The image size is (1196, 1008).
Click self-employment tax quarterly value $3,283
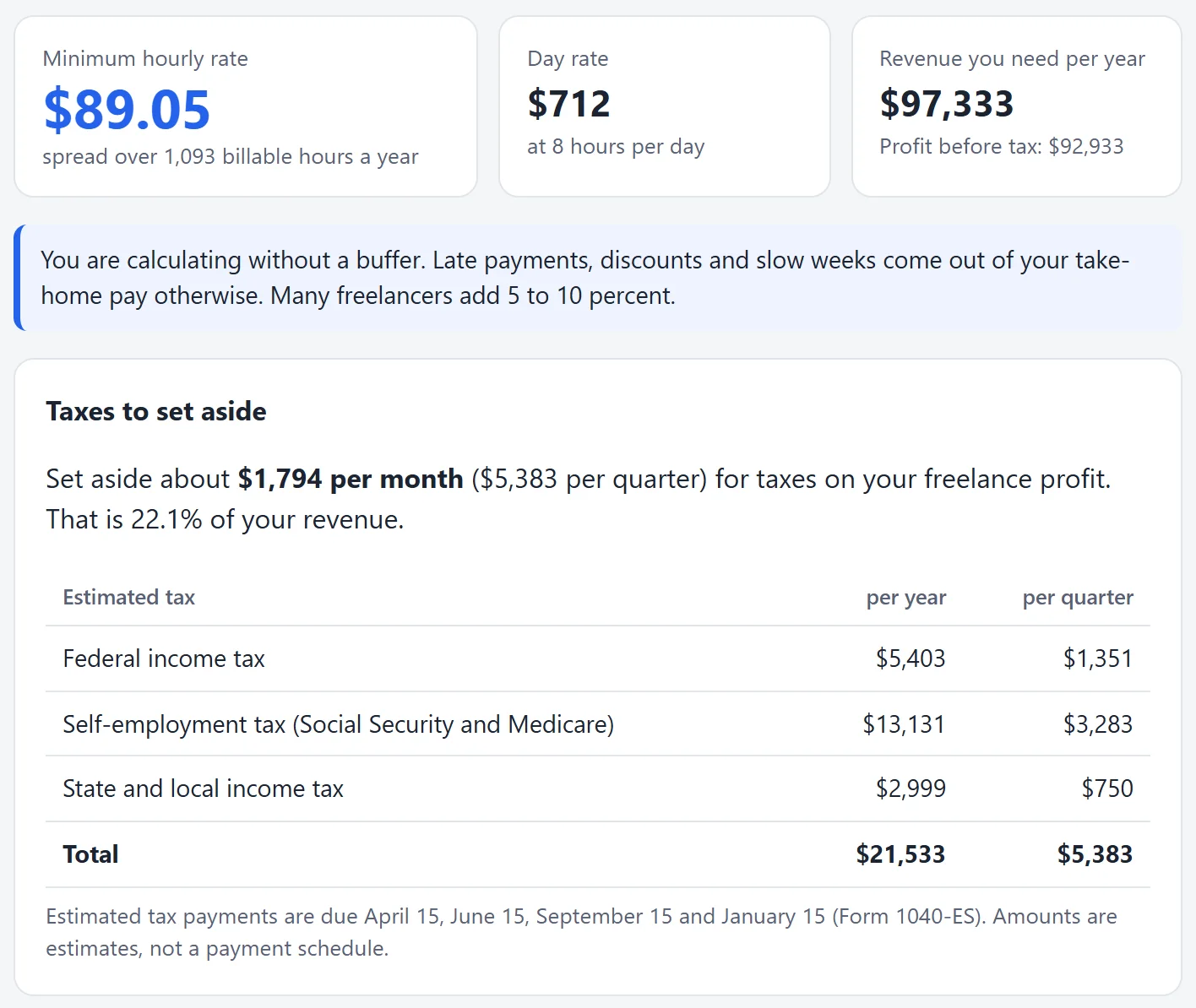[x=1098, y=724]
